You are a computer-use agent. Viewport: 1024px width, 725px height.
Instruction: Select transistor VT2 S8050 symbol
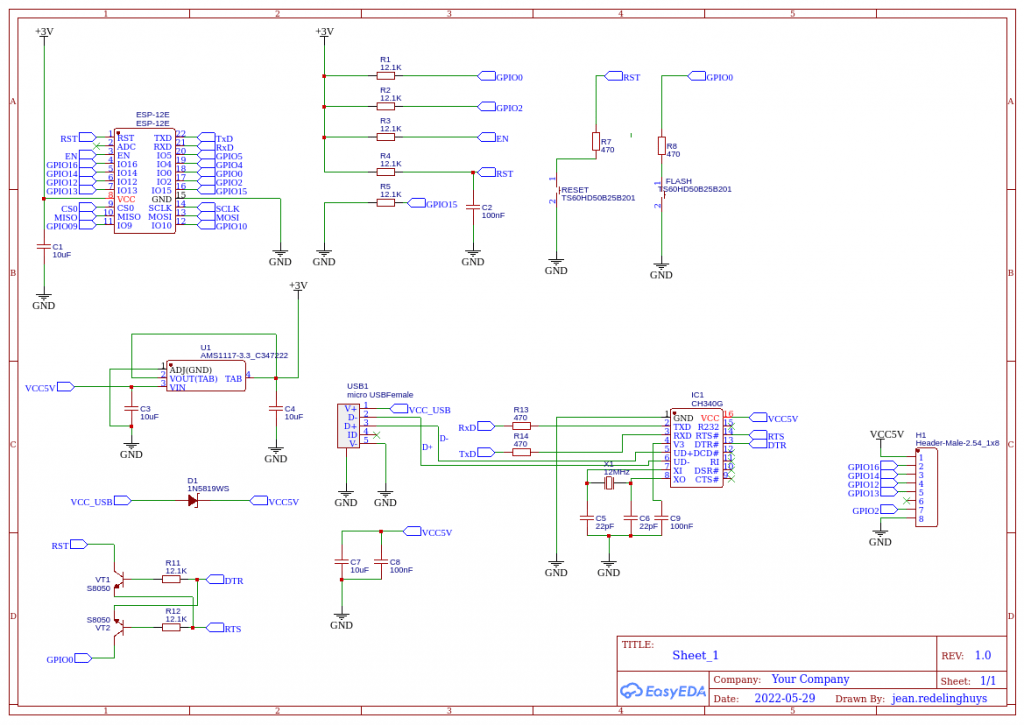coord(118,627)
